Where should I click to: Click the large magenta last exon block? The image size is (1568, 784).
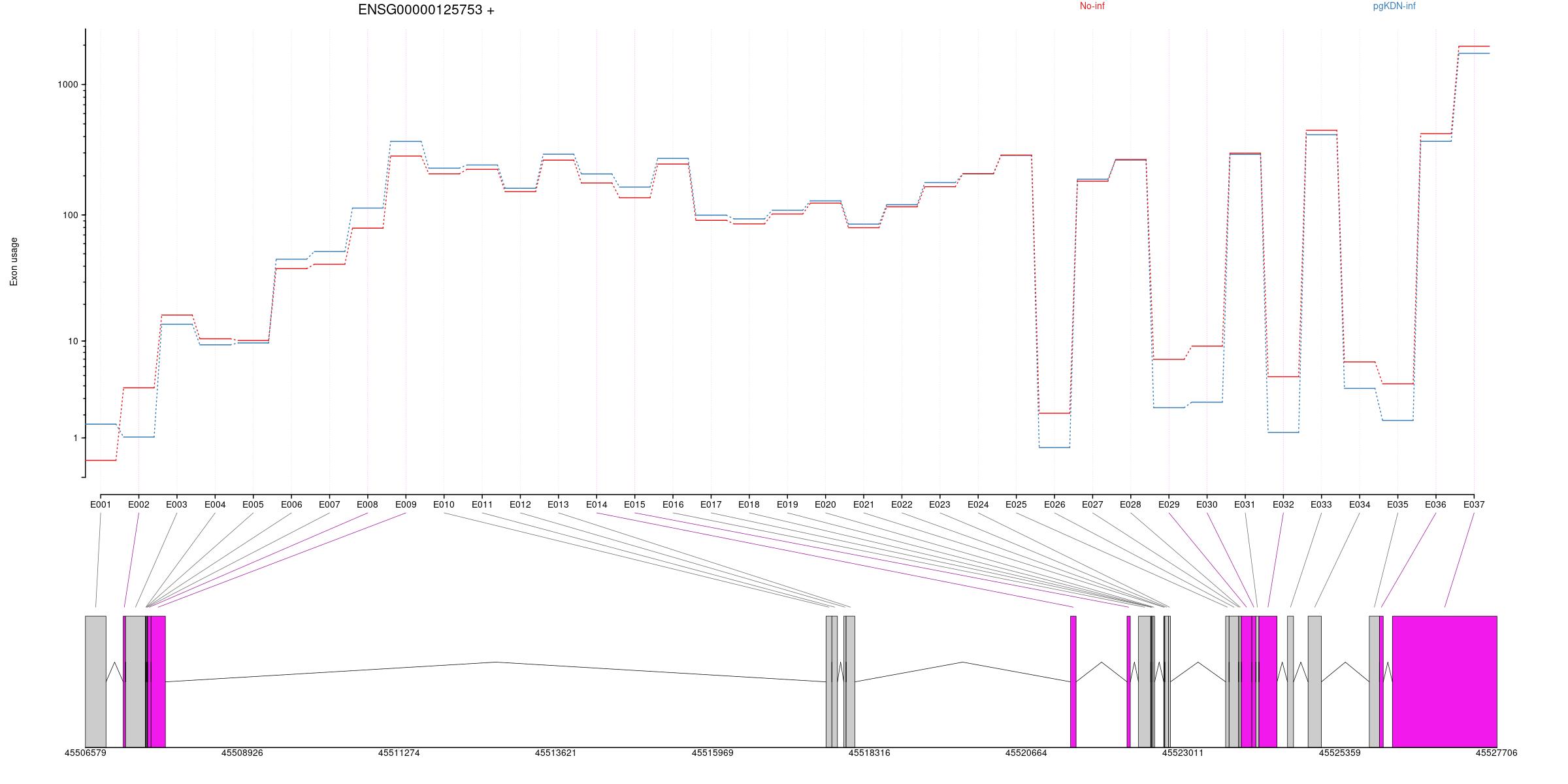pos(1445,681)
